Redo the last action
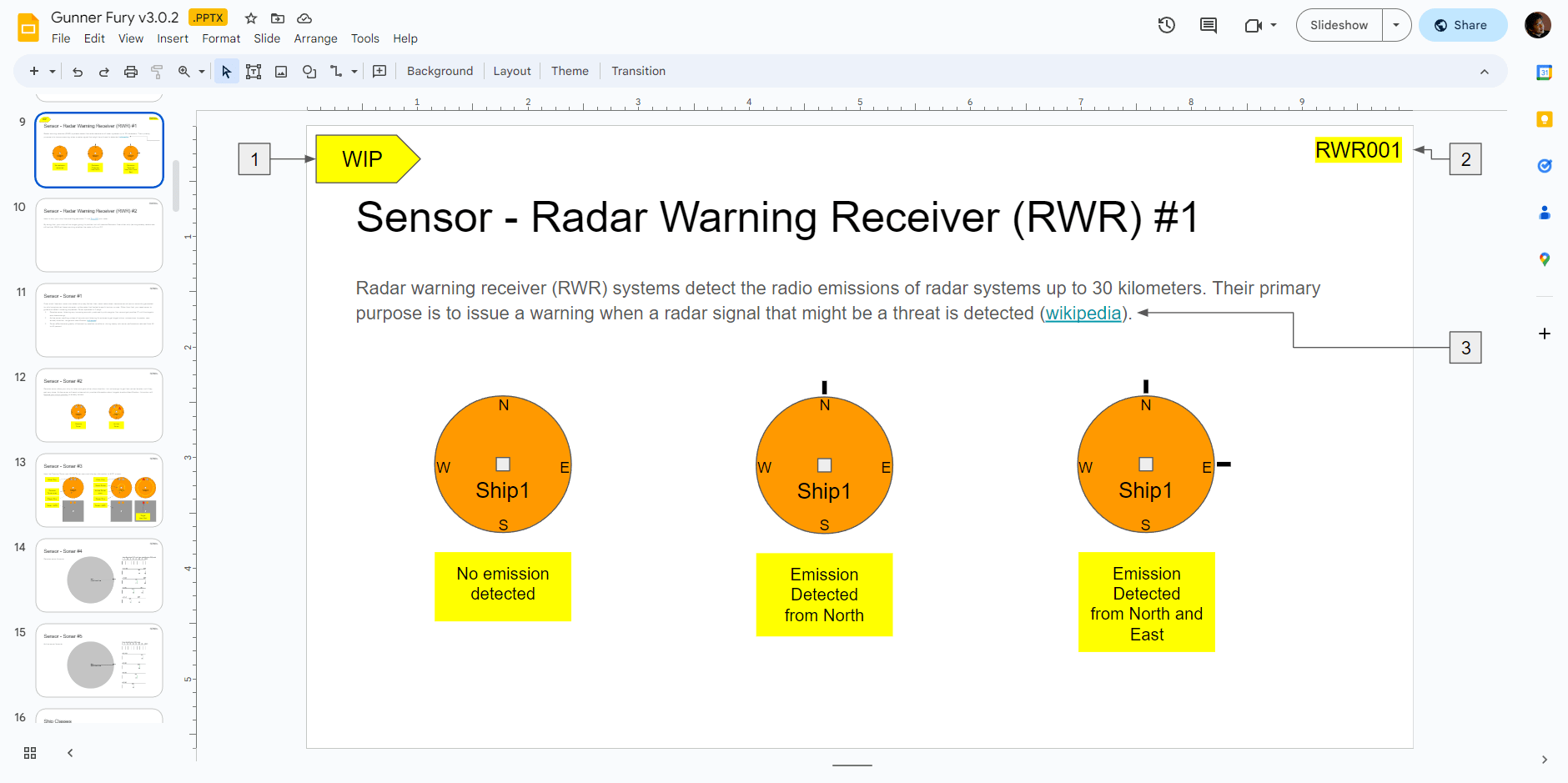Viewport: 1568px width, 783px height. 104,72
